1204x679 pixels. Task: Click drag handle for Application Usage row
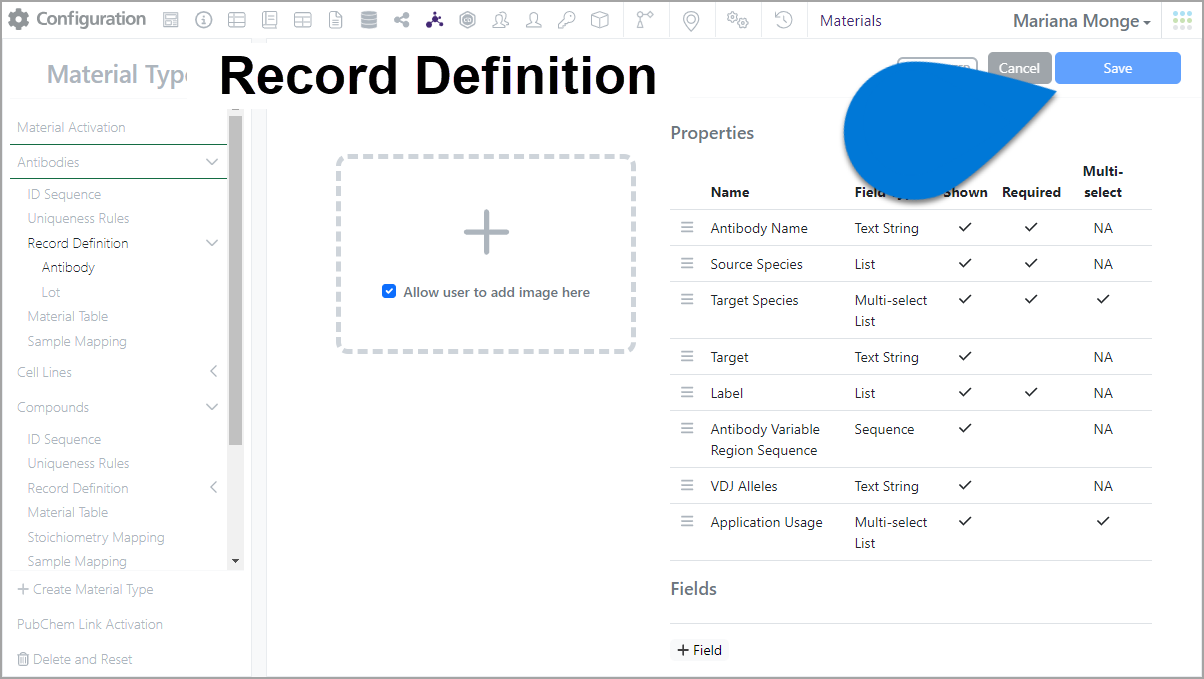(x=687, y=521)
